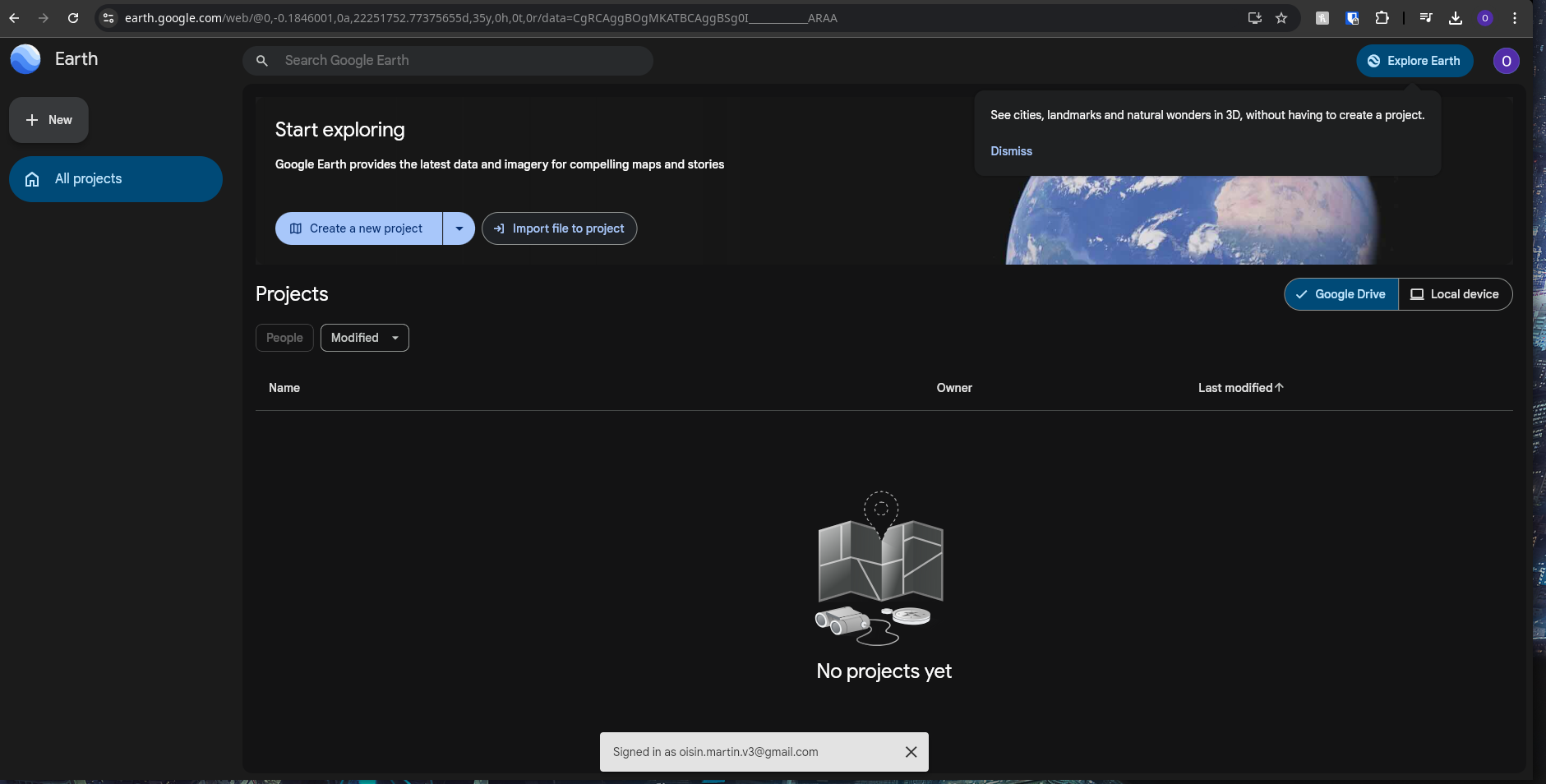Click the browser back arrow
Screen dimensions: 1546x784
[14, 18]
